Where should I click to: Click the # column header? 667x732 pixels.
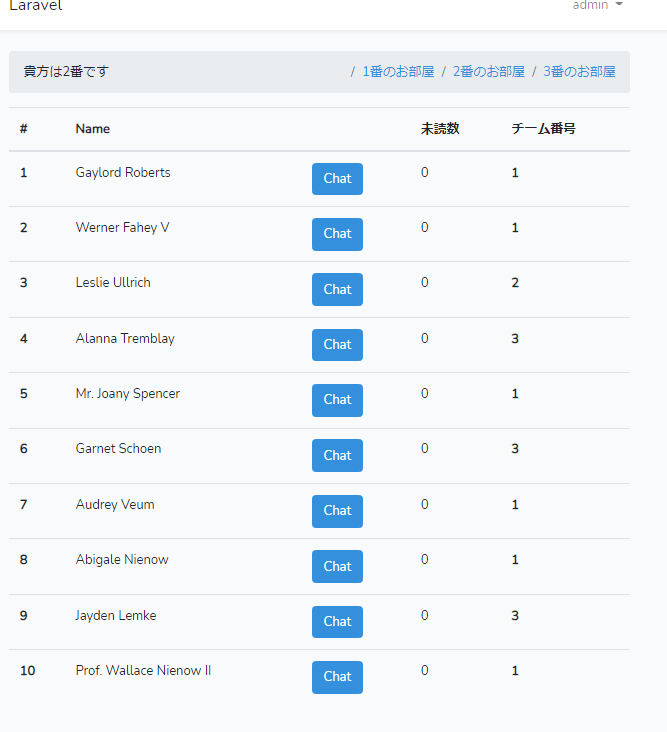24,129
